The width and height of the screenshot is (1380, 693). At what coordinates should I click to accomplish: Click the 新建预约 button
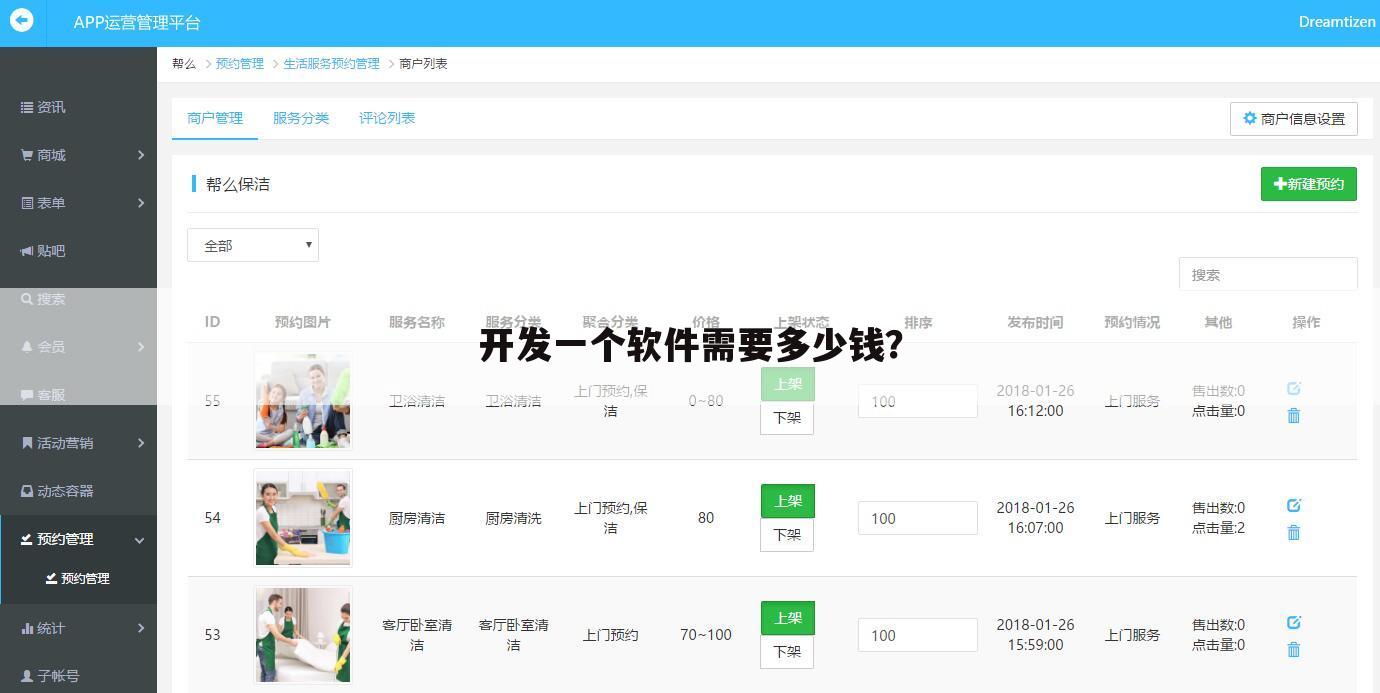point(1308,184)
